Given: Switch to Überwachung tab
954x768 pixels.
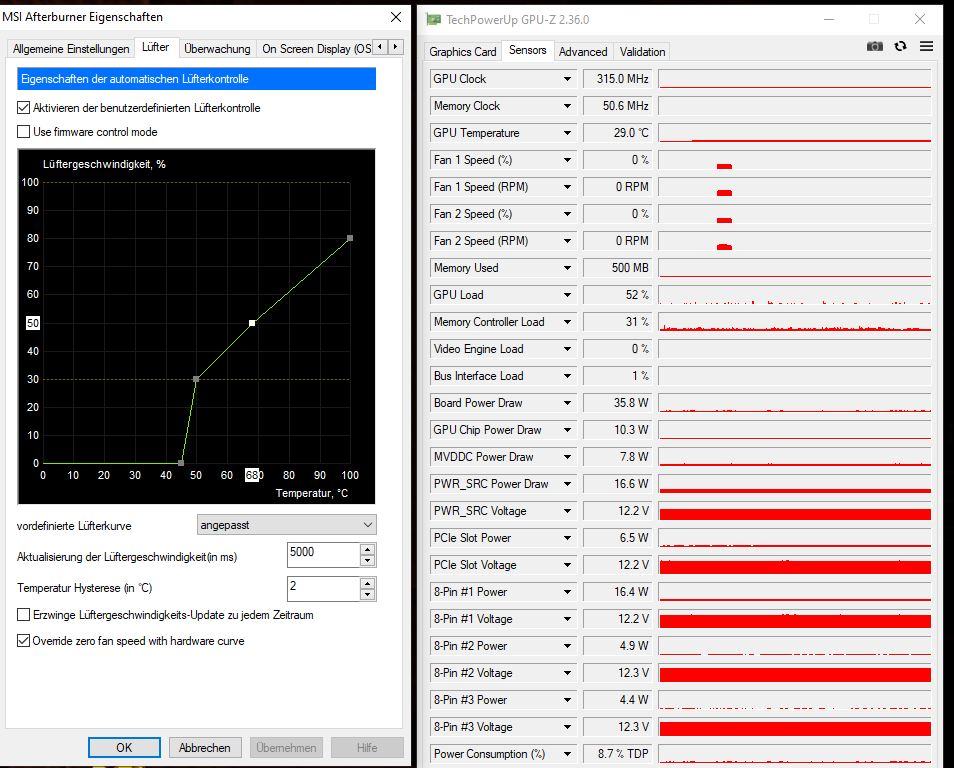Looking at the screenshot, I should tap(217, 49).
